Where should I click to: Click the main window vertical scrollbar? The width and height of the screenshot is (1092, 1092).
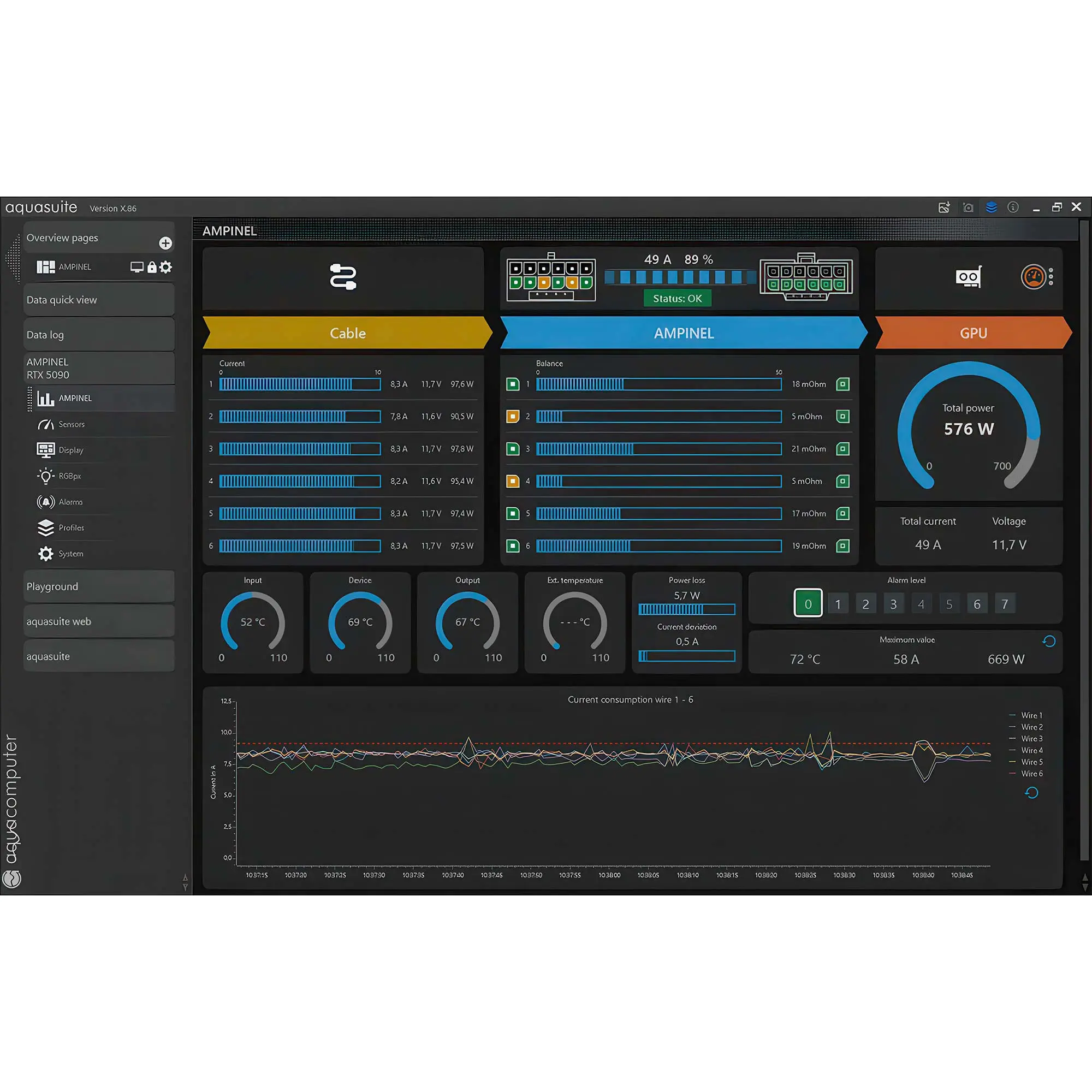click(1084, 540)
